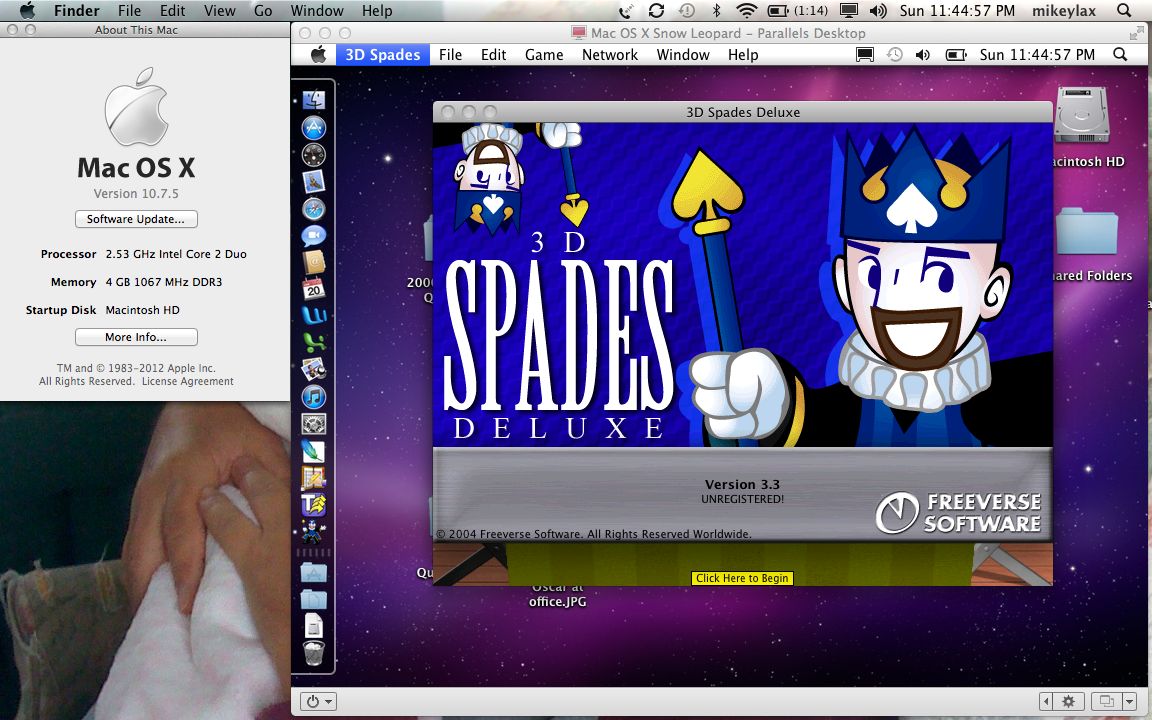The image size is (1152, 720).
Task: Click guest battery icon in VM menu bar
Action: [955, 55]
